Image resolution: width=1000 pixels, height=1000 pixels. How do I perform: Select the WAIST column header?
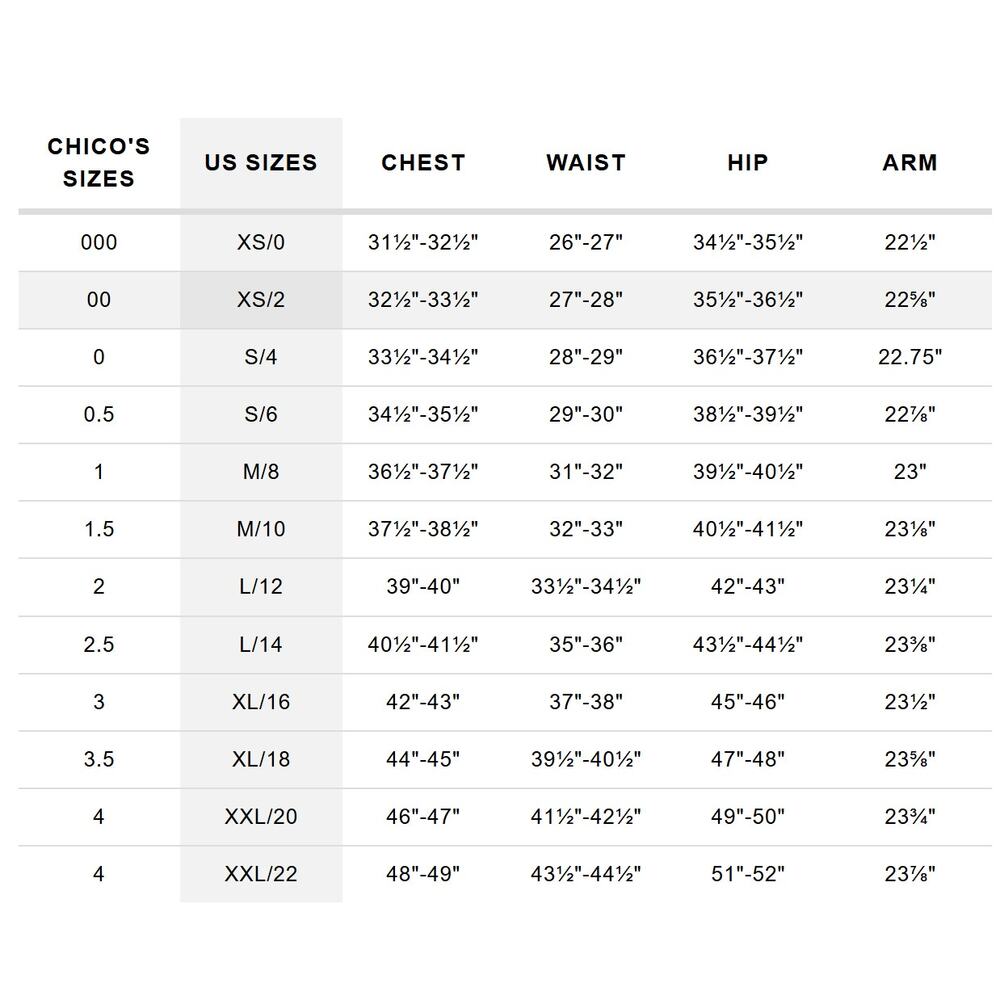click(x=586, y=163)
